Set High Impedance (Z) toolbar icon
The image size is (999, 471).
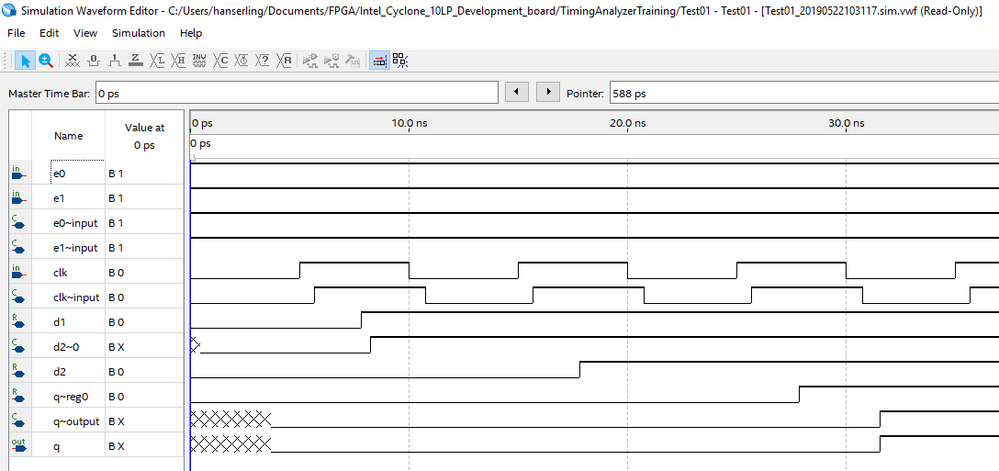tap(136, 61)
